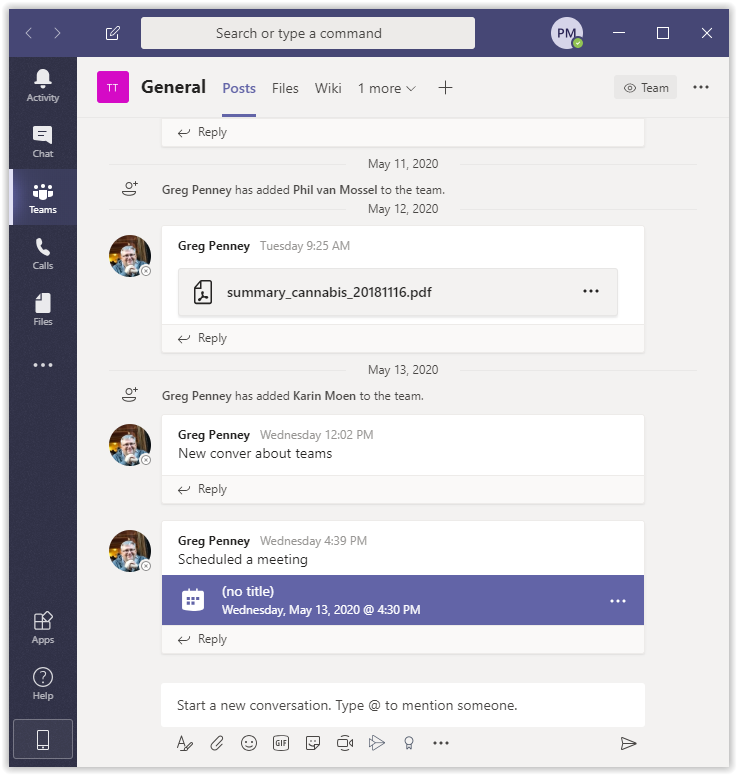Click the Praise badge icon
The height and width of the screenshot is (775, 737).
pyautogui.click(x=409, y=743)
